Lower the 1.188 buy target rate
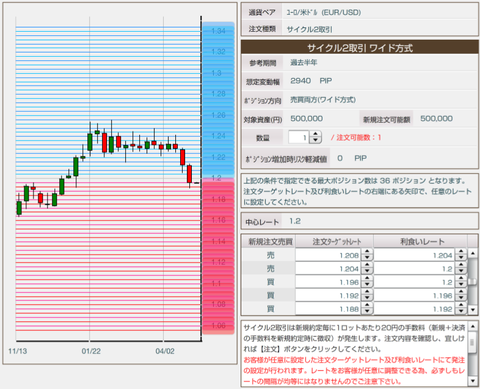 [x=367, y=312]
